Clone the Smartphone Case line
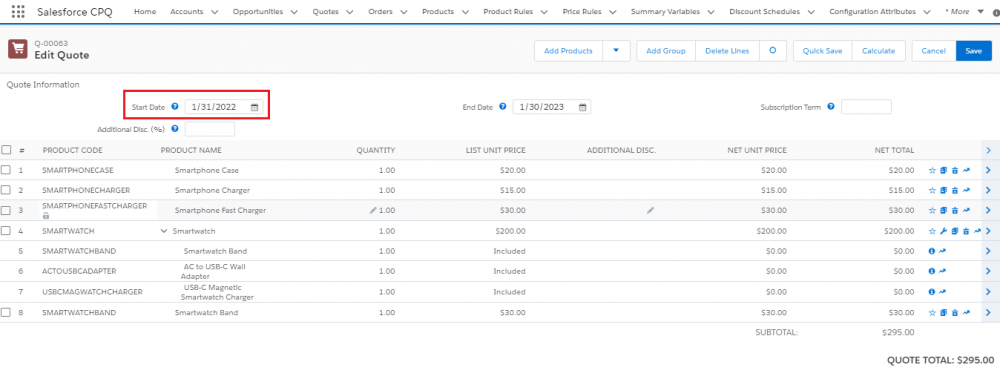1000x376 pixels. (x=943, y=170)
